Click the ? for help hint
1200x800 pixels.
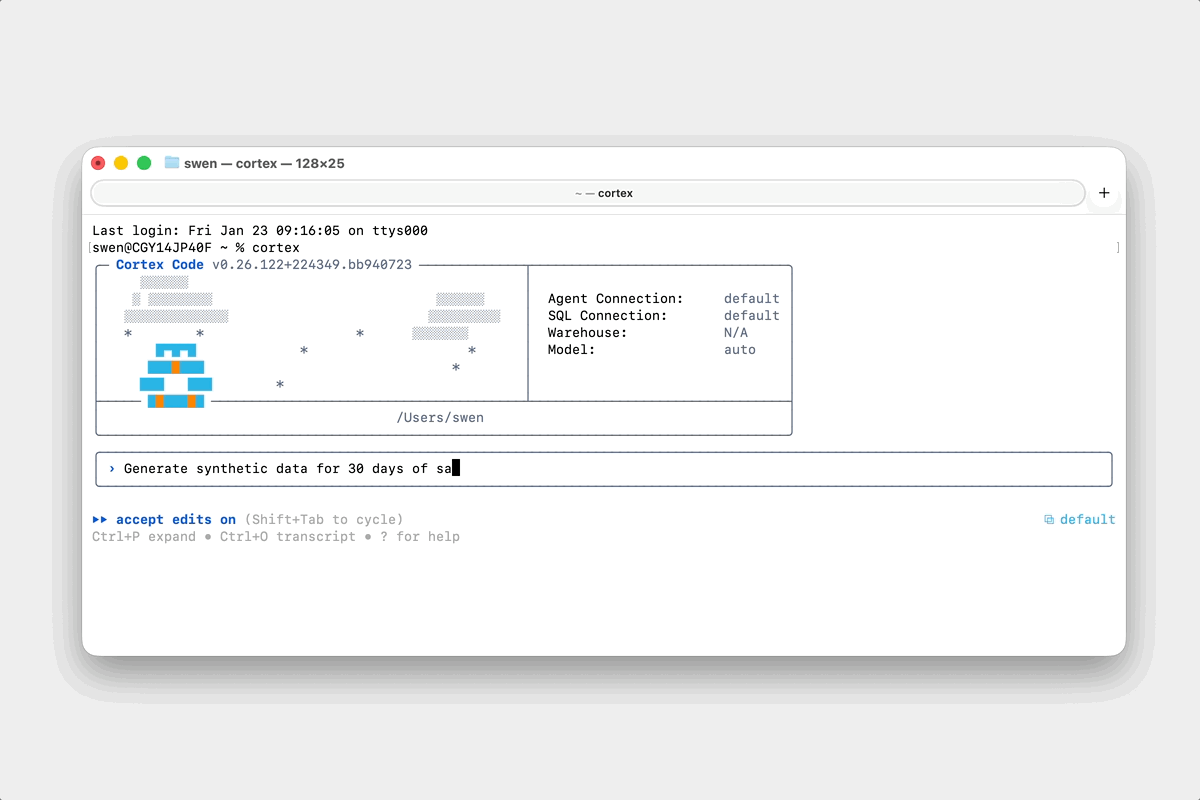420,537
